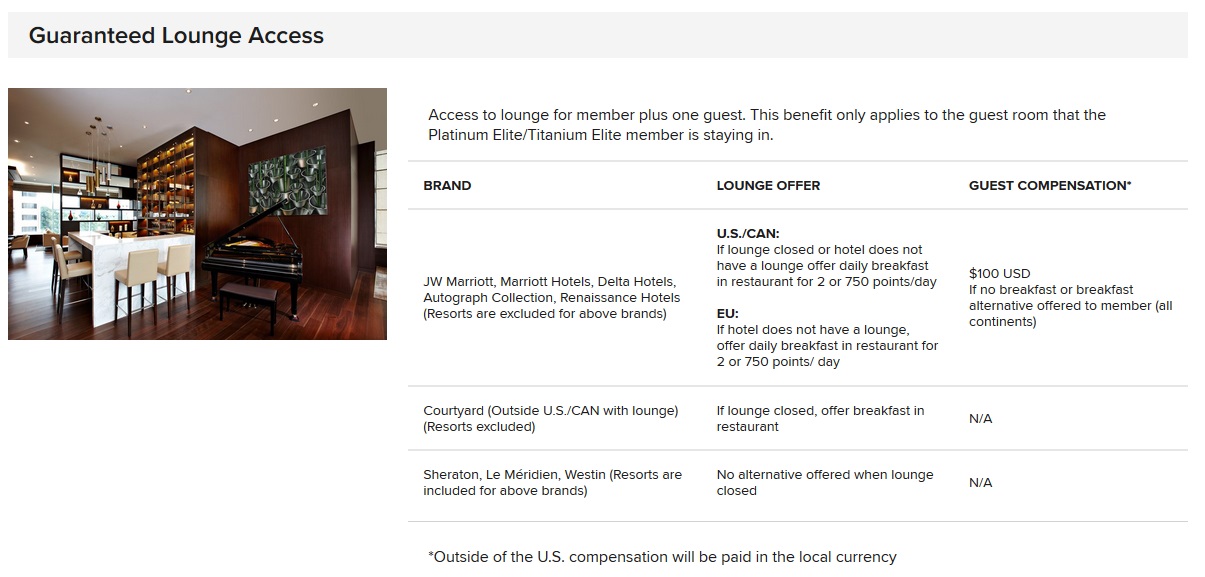Click the JW Marriott brands cell
The width and height of the screenshot is (1205, 577).
pos(551,297)
